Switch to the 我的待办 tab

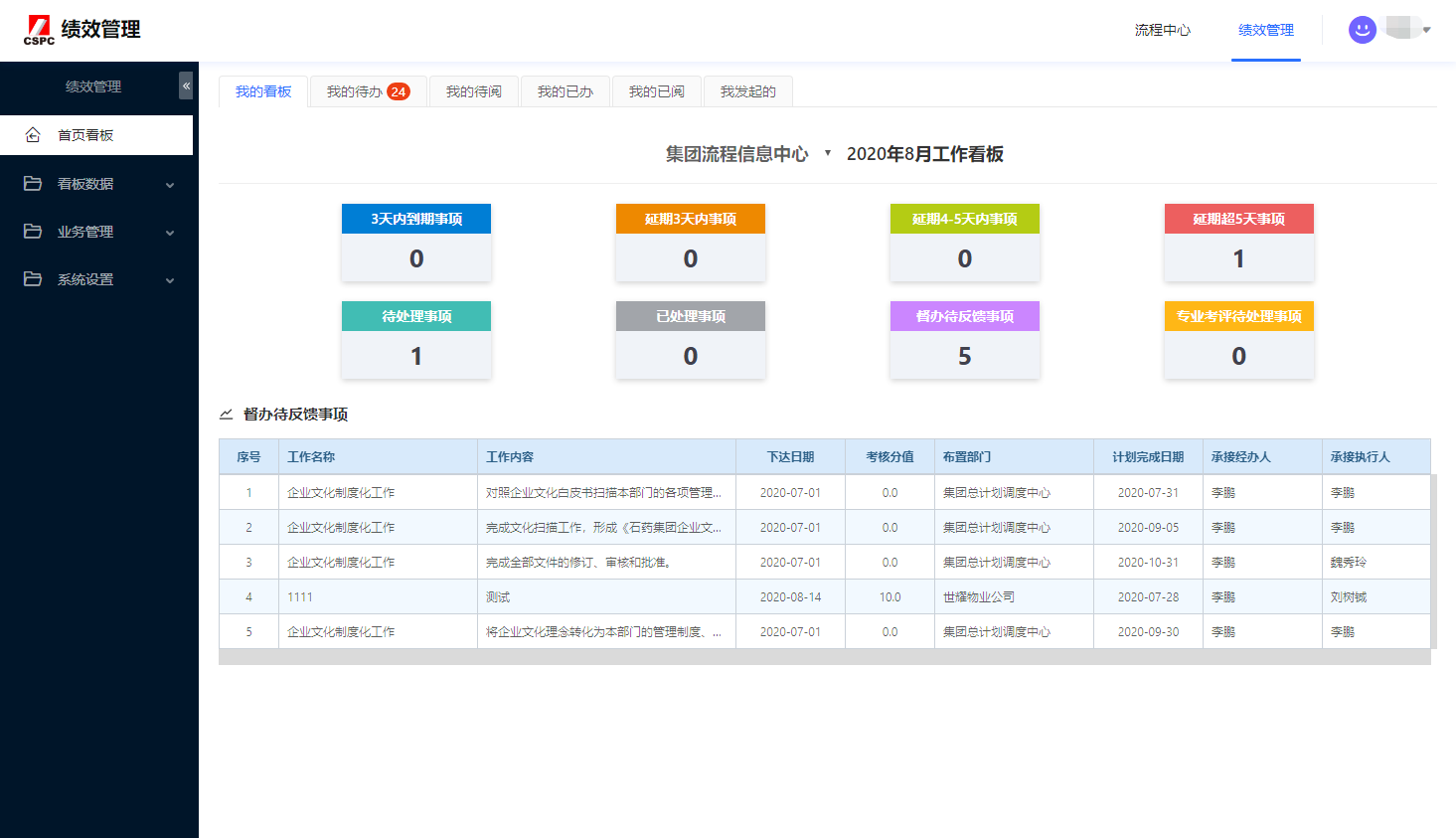(x=369, y=91)
